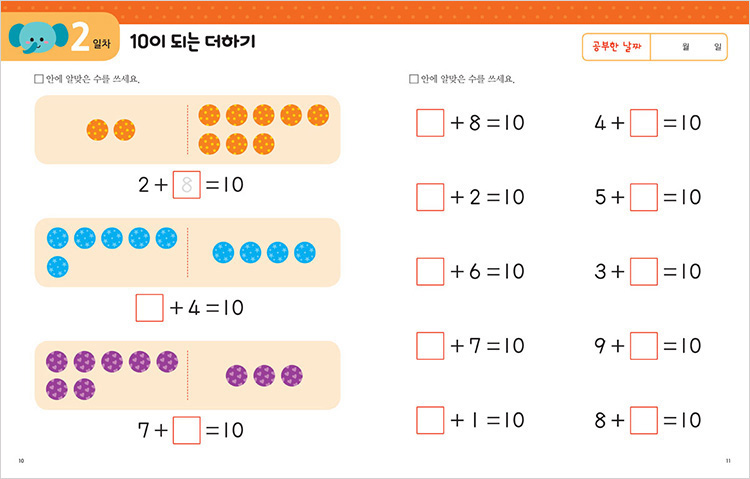
Task: Click the answer box in 5 + □ = 10
Action: pyautogui.click(x=644, y=197)
